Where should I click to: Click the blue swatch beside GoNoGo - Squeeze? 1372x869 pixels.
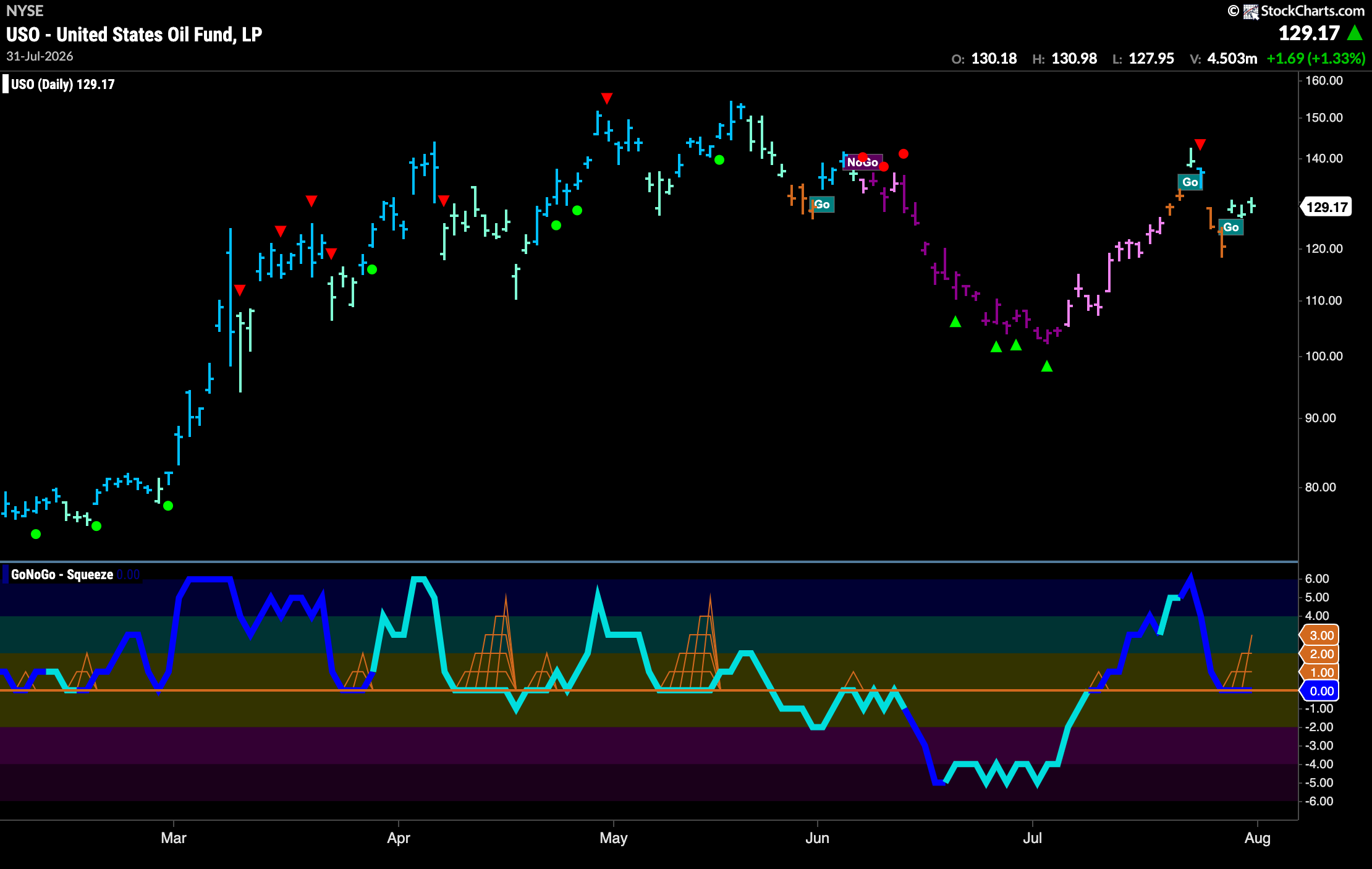click(6, 574)
